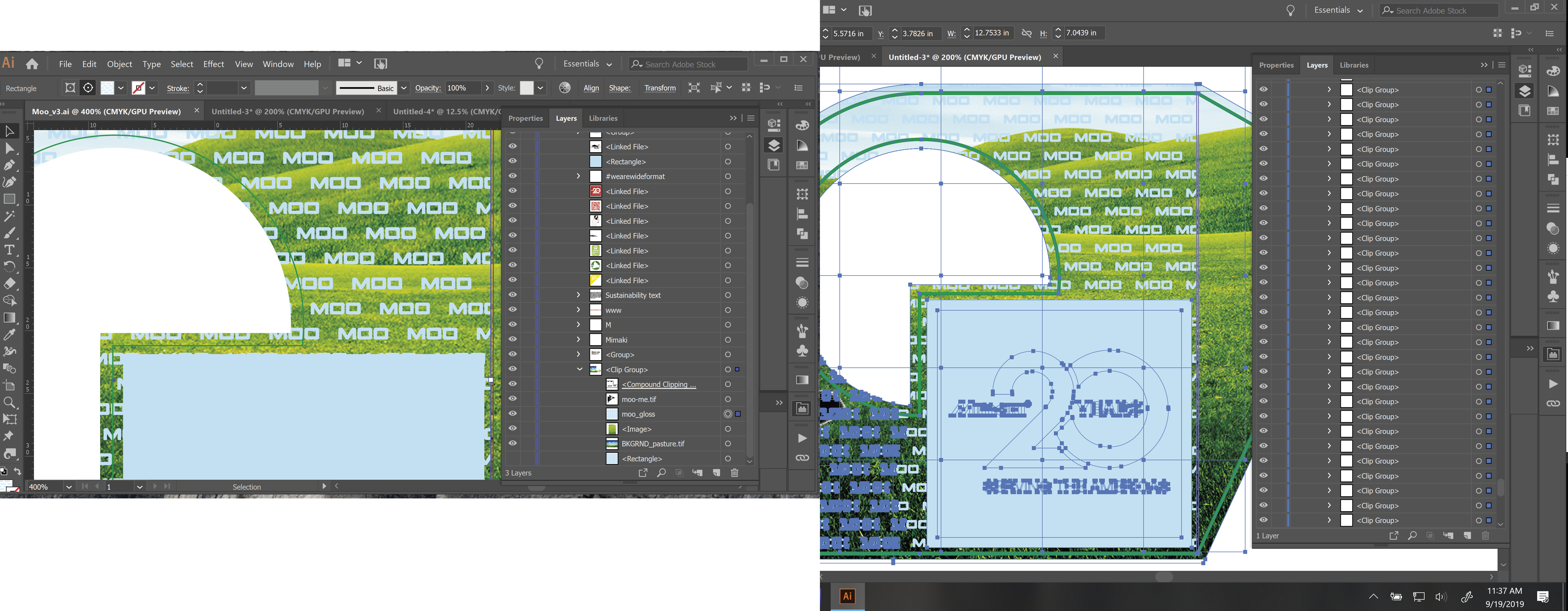Image resolution: width=1568 pixels, height=611 pixels.
Task: Expand the #wearewideformat layer
Action: click(x=578, y=177)
